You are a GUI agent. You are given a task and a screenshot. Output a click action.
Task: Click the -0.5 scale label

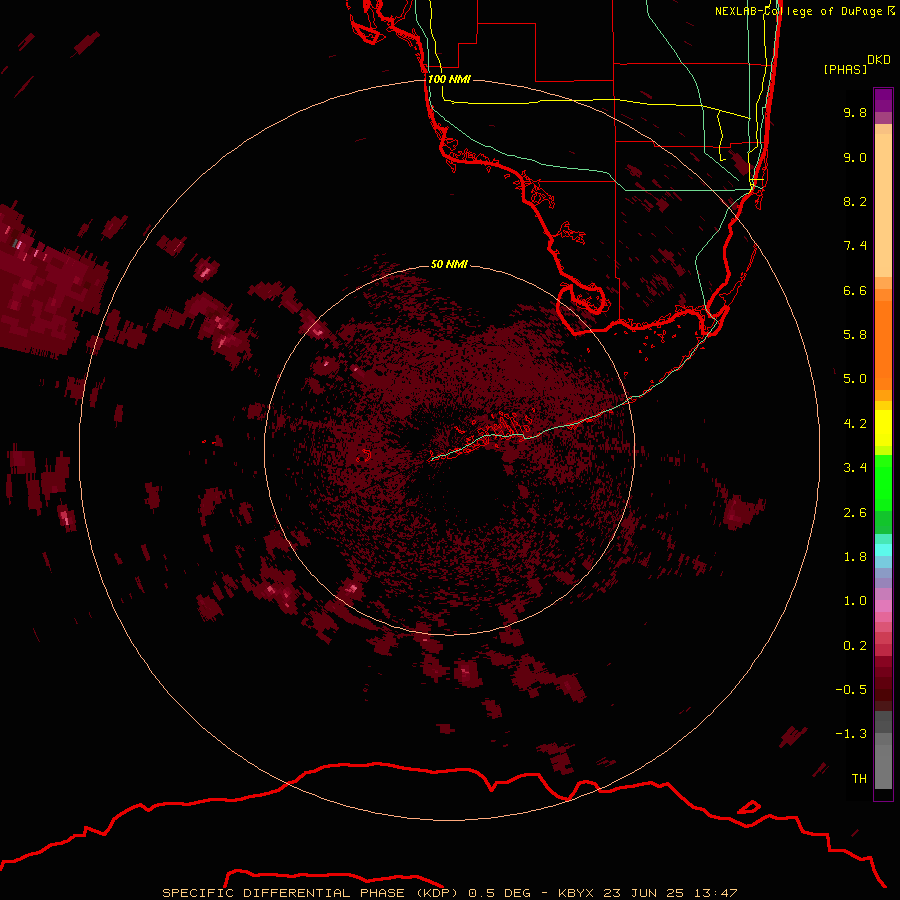point(851,690)
